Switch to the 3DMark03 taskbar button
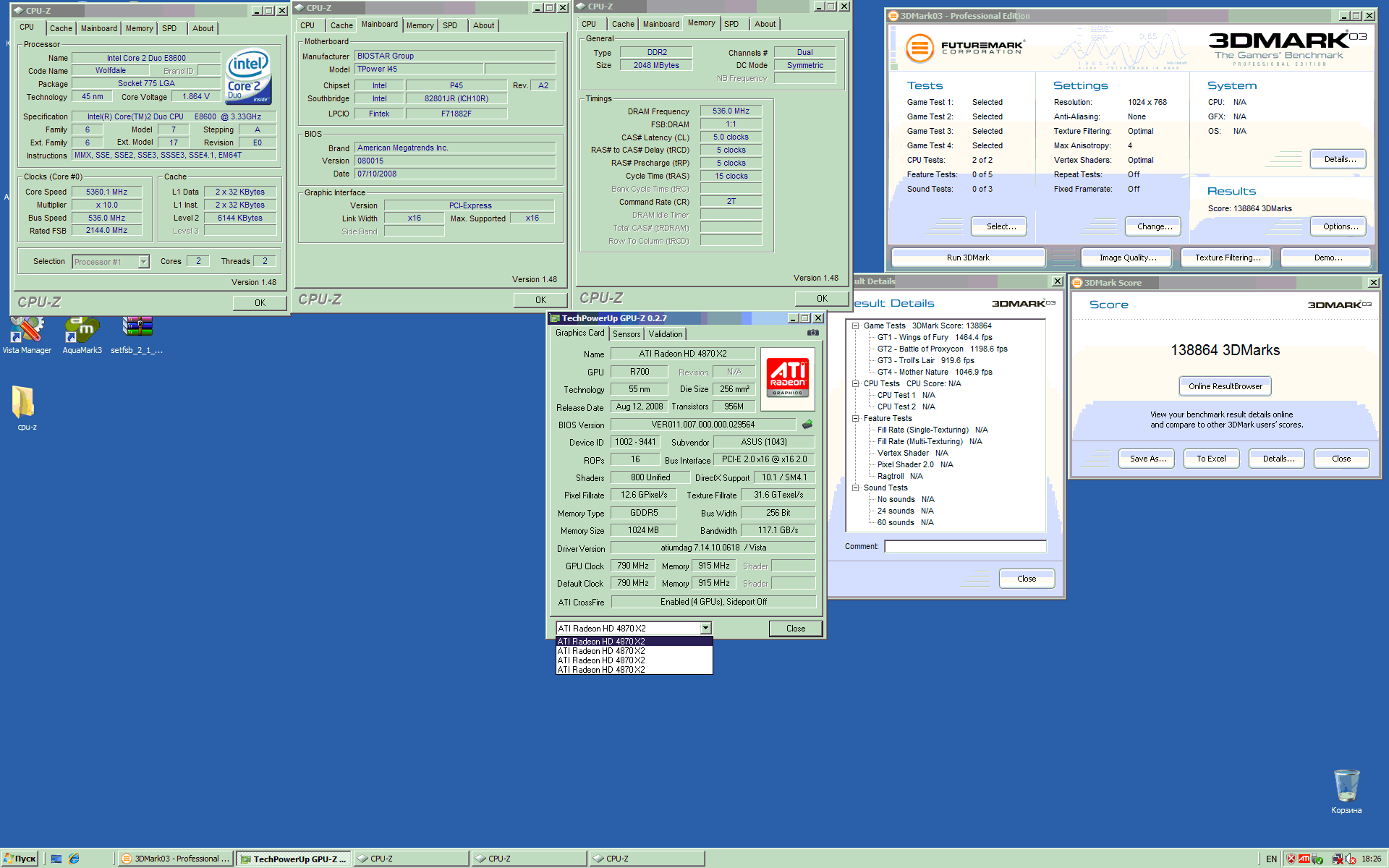 [x=176, y=859]
